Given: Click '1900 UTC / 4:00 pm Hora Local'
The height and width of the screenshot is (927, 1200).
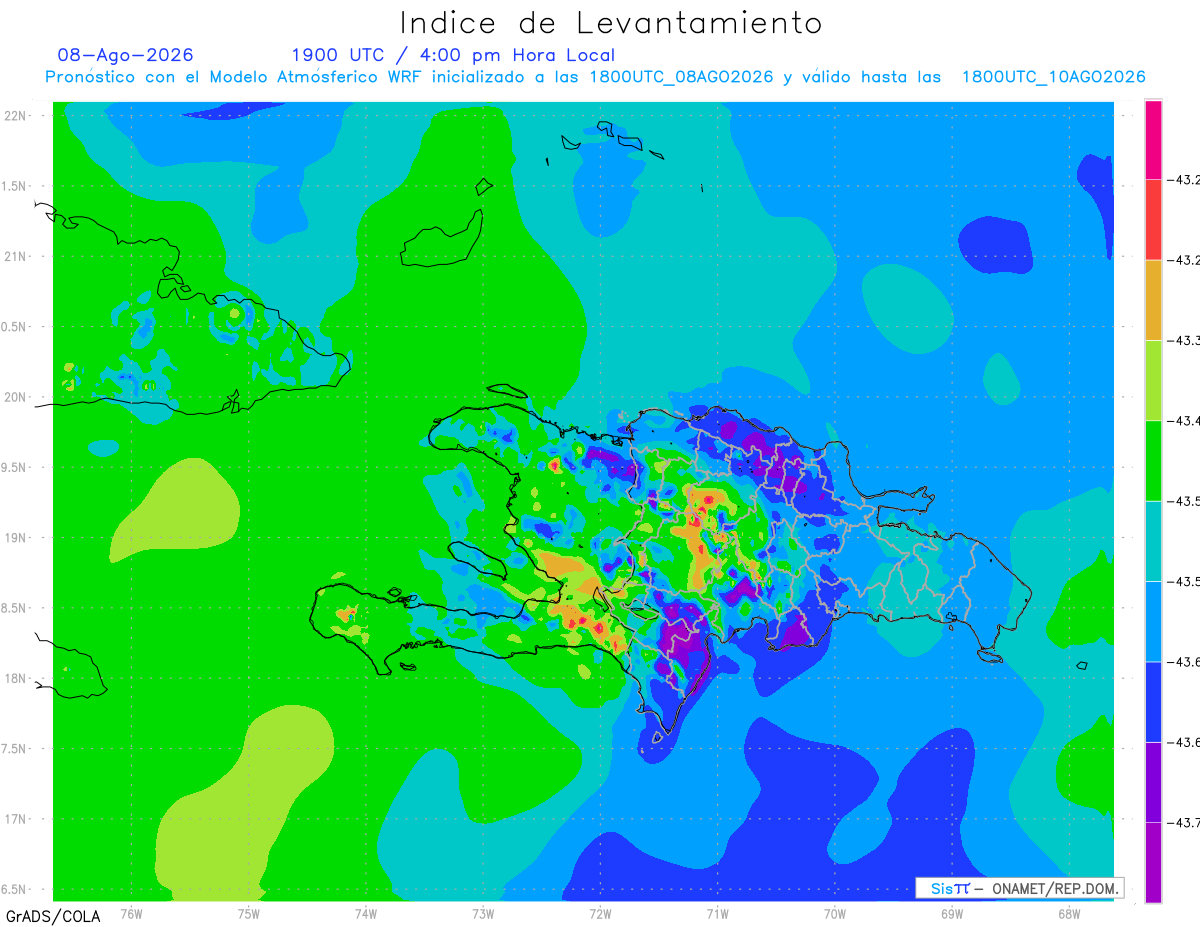Looking at the screenshot, I should coord(453,55).
